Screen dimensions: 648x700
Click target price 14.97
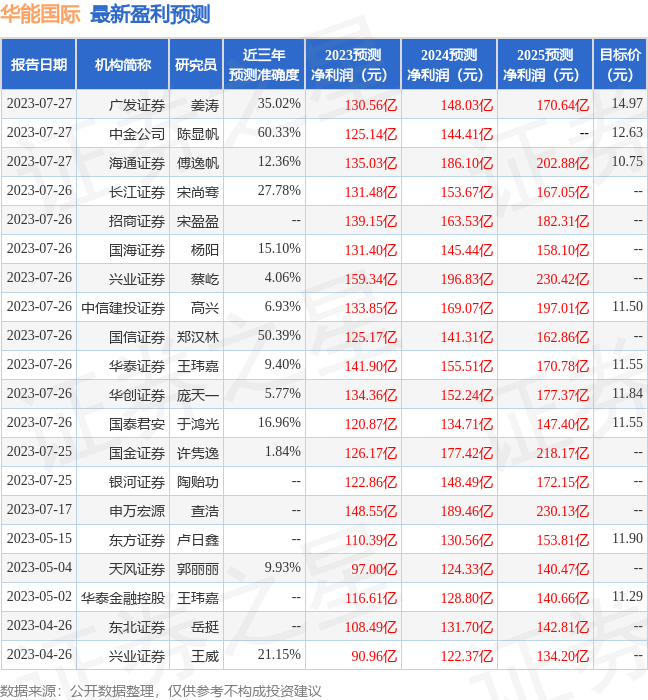click(627, 104)
